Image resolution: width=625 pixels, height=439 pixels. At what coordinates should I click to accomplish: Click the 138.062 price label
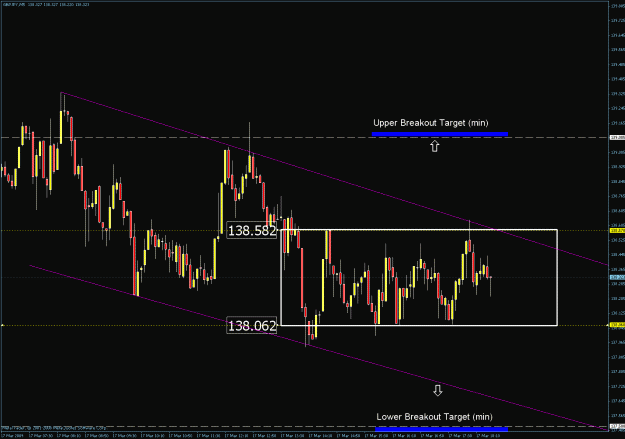click(x=252, y=326)
